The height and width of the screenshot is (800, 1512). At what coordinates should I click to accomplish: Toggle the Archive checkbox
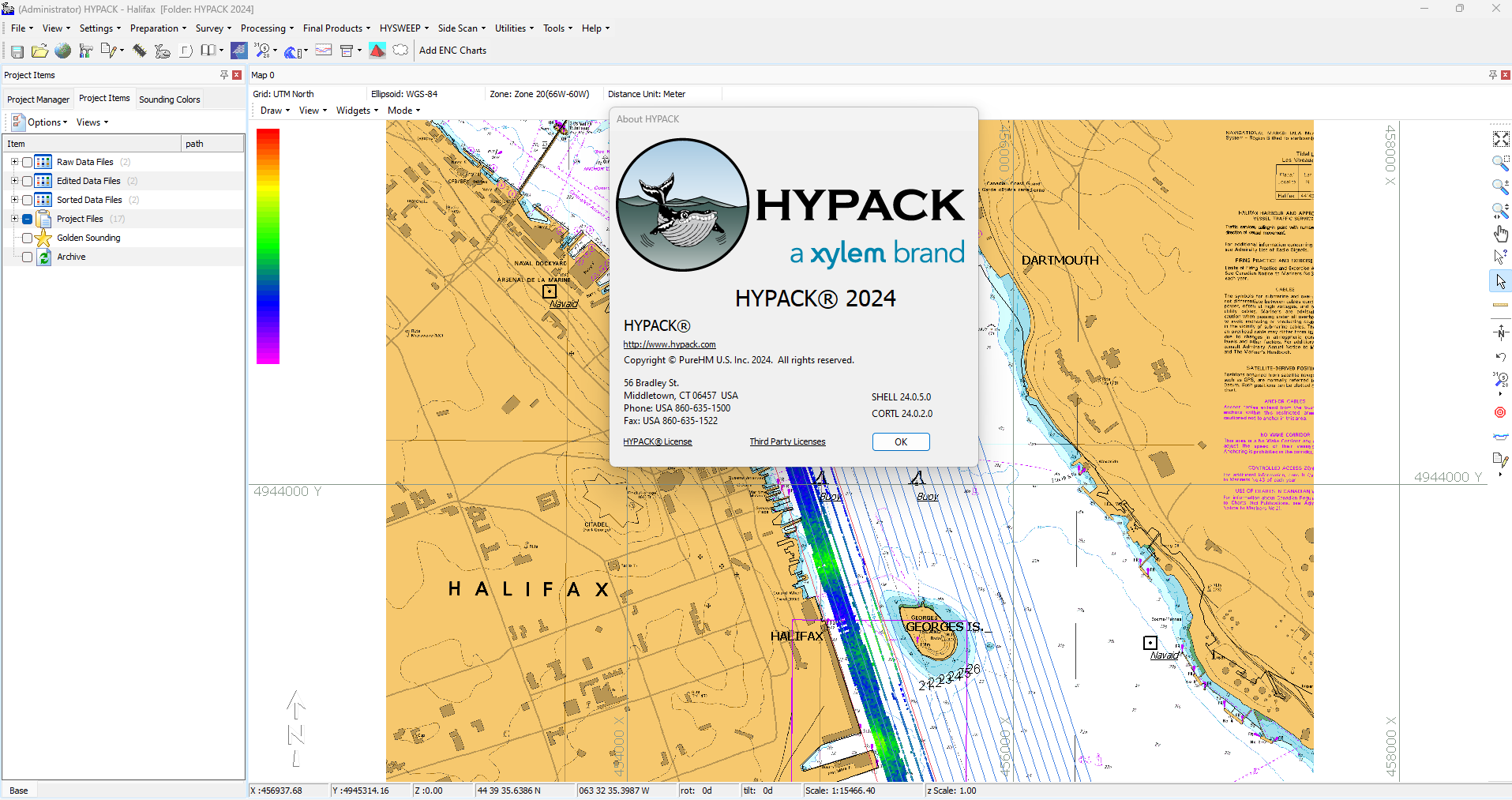click(28, 257)
